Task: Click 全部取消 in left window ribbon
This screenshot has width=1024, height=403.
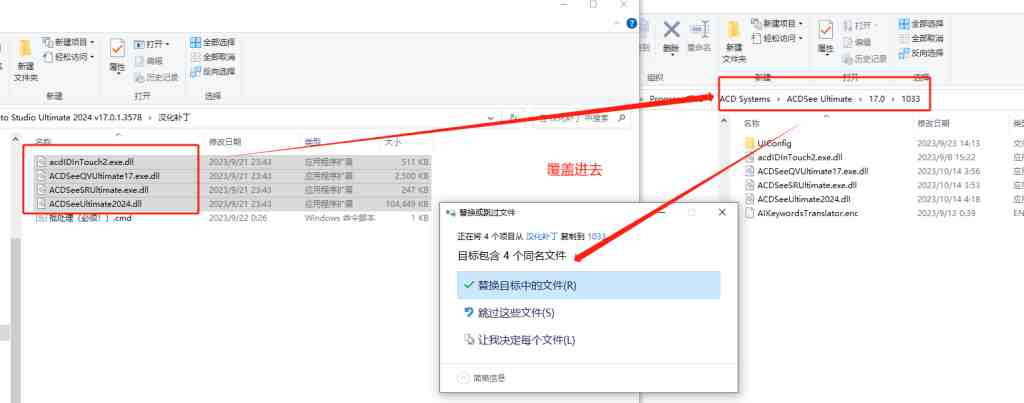Action: coord(213,57)
